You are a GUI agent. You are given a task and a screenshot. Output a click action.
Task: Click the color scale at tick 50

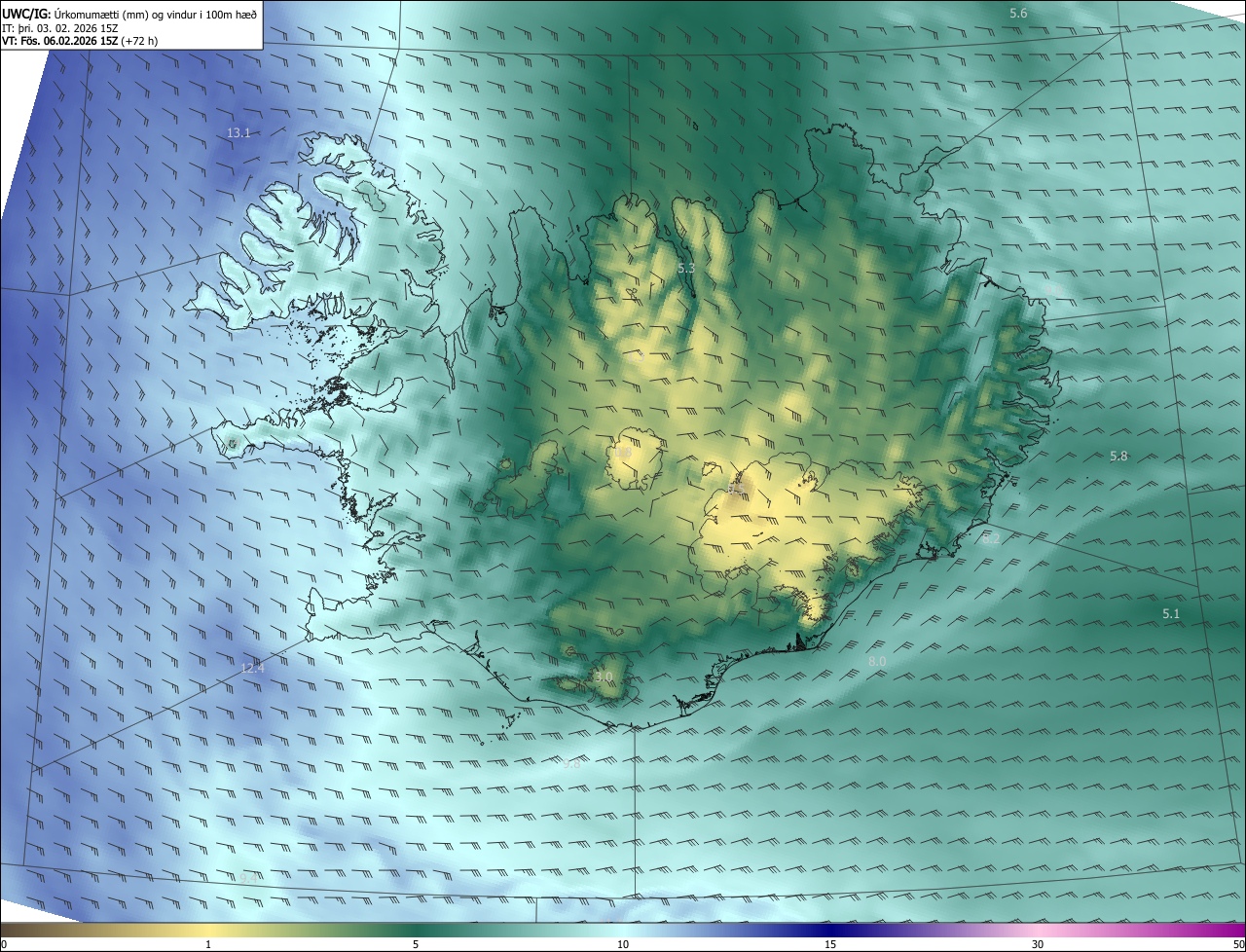click(1238, 945)
